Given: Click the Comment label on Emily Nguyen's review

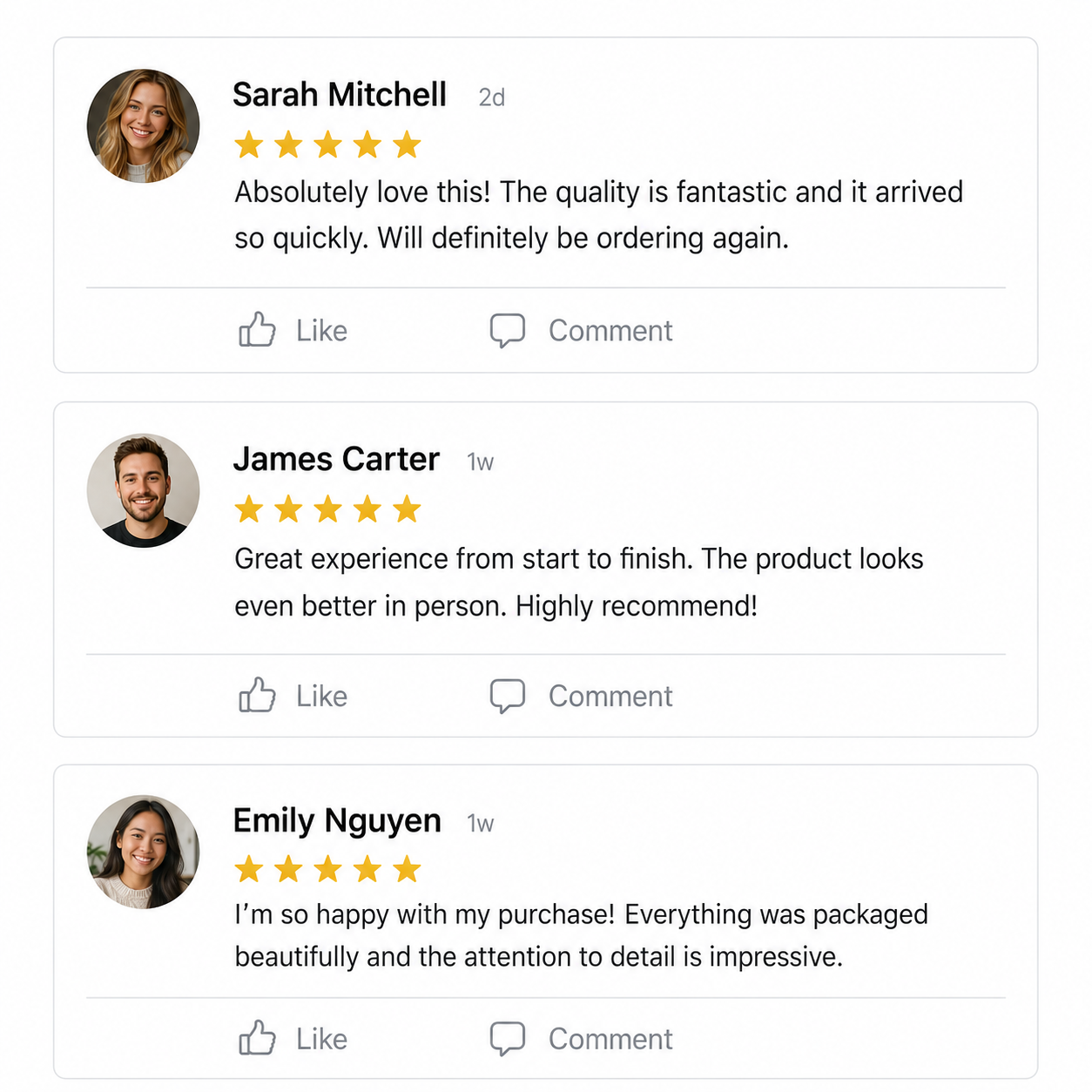Looking at the screenshot, I should pos(610,1039).
